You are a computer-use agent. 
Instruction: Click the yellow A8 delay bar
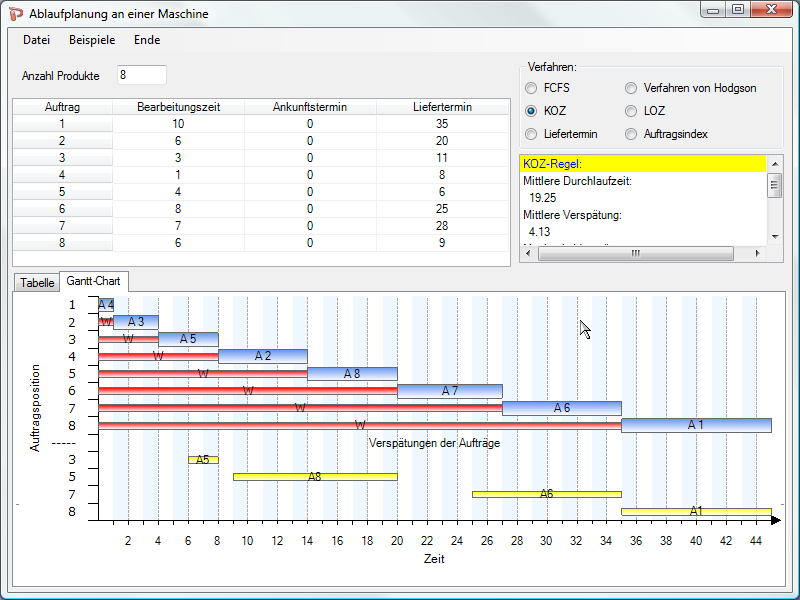click(x=315, y=477)
